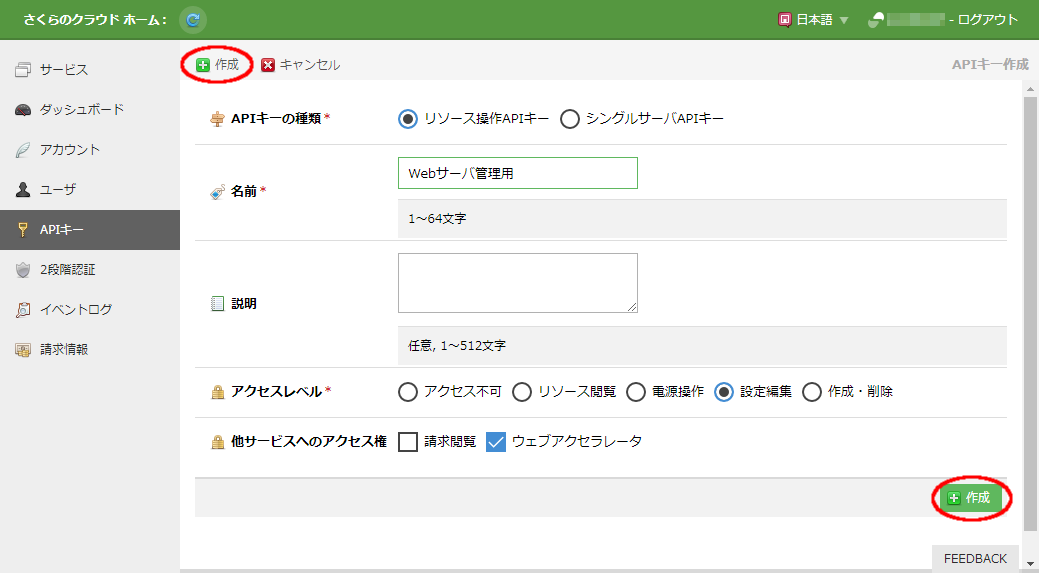
Task: Click the 2段階認証 shield icon
Action: pyautogui.click(x=23, y=270)
